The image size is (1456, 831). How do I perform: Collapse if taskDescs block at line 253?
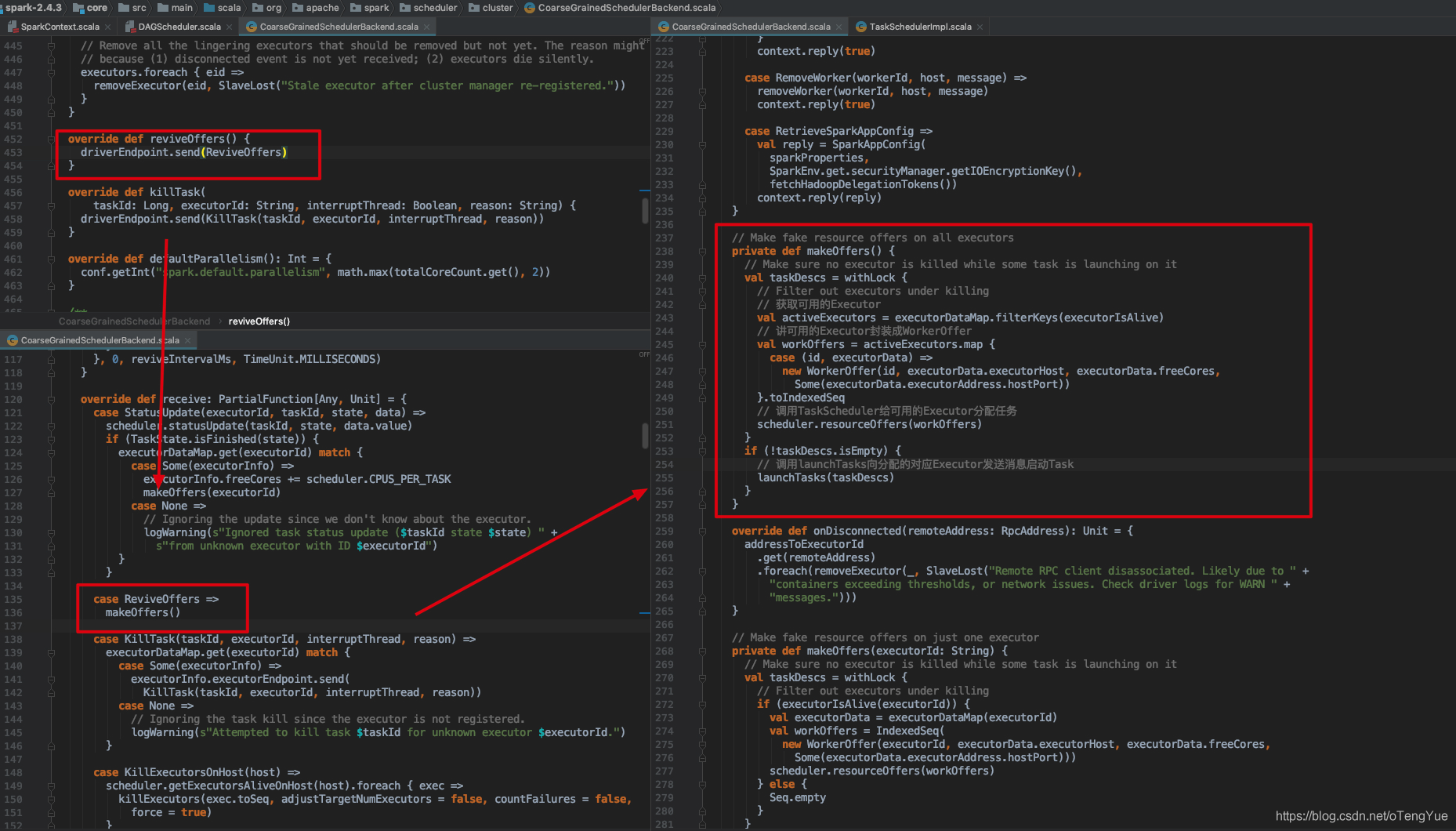pyautogui.click(x=702, y=452)
